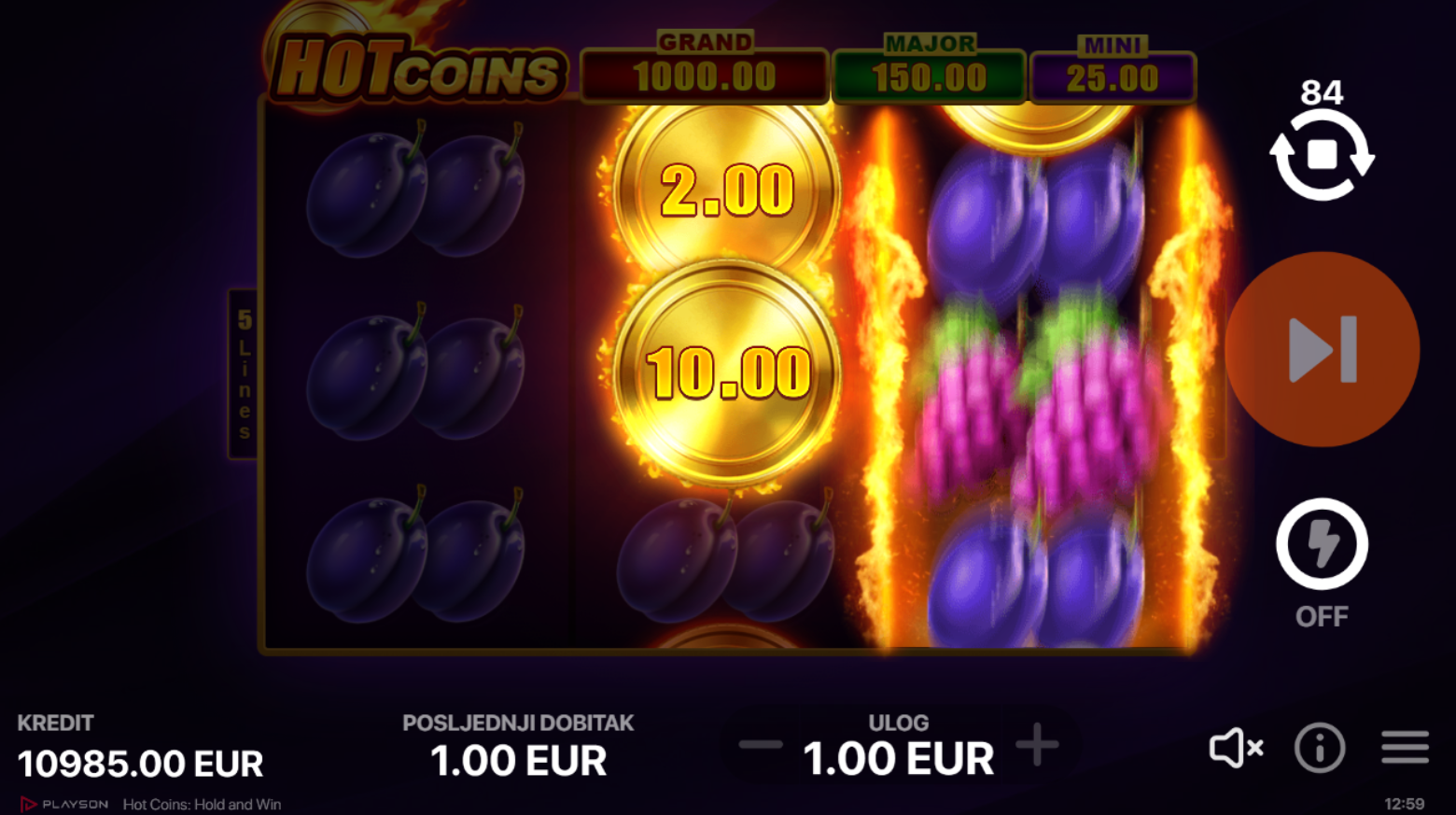The image size is (1456, 815).
Task: Unmute the sound speaker icon
Action: coord(1237,748)
